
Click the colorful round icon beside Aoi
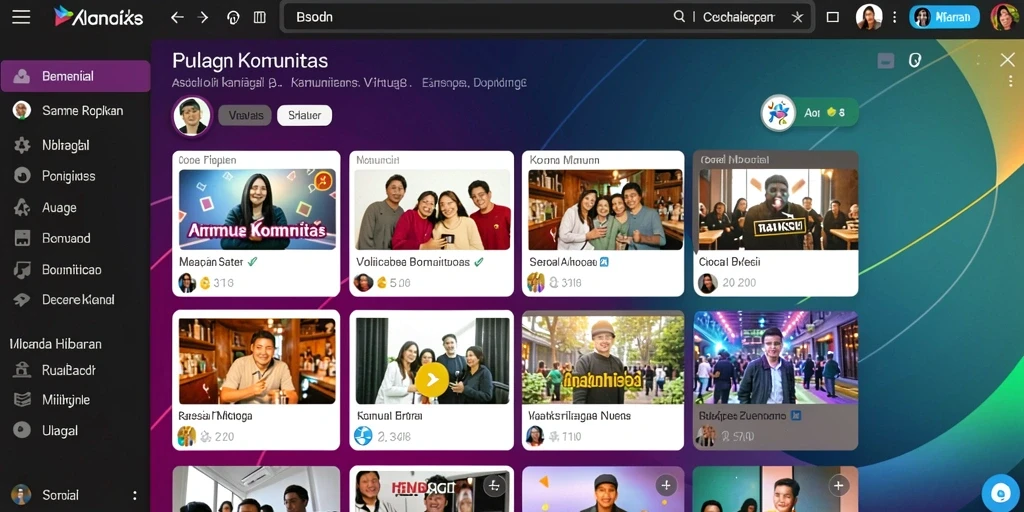coord(778,113)
